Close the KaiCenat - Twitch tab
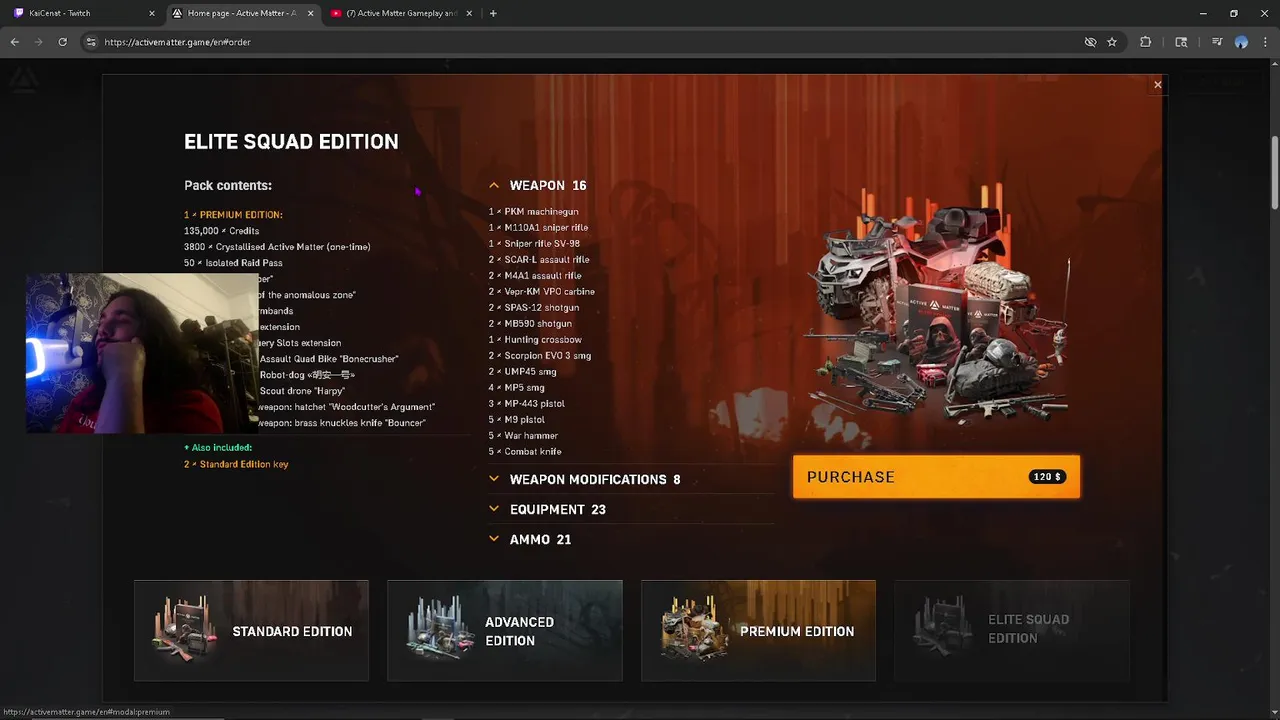 (x=152, y=13)
